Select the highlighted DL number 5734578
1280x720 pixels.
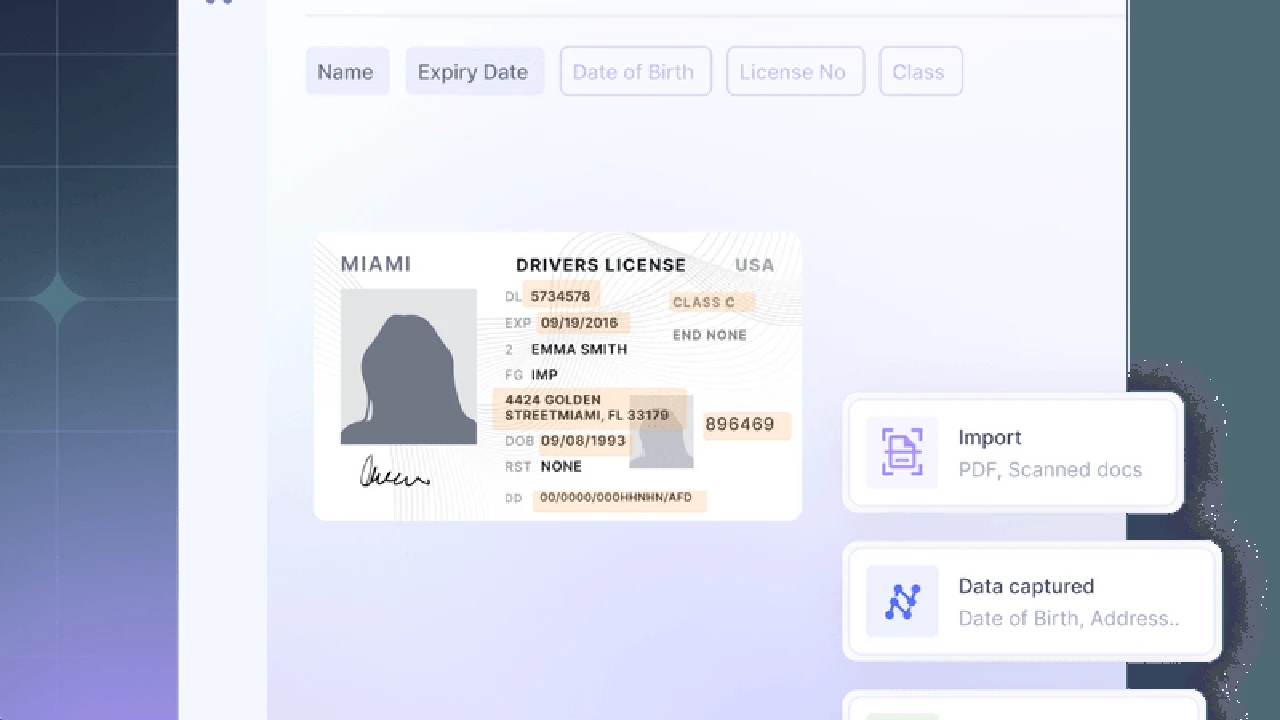[x=561, y=296]
